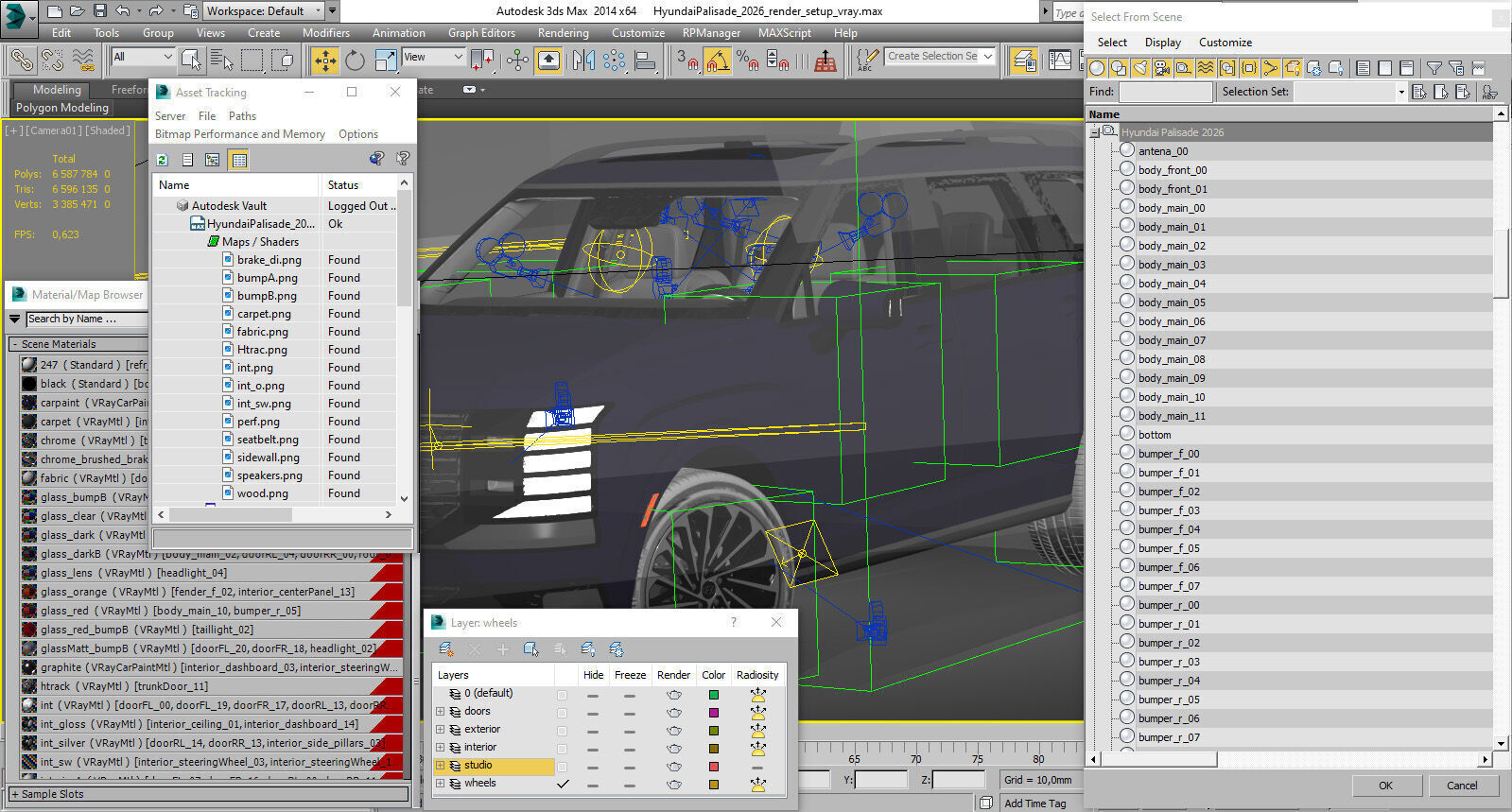Click Search by Name field in Material Browser
This screenshot has width=1512, height=812.
86,320
